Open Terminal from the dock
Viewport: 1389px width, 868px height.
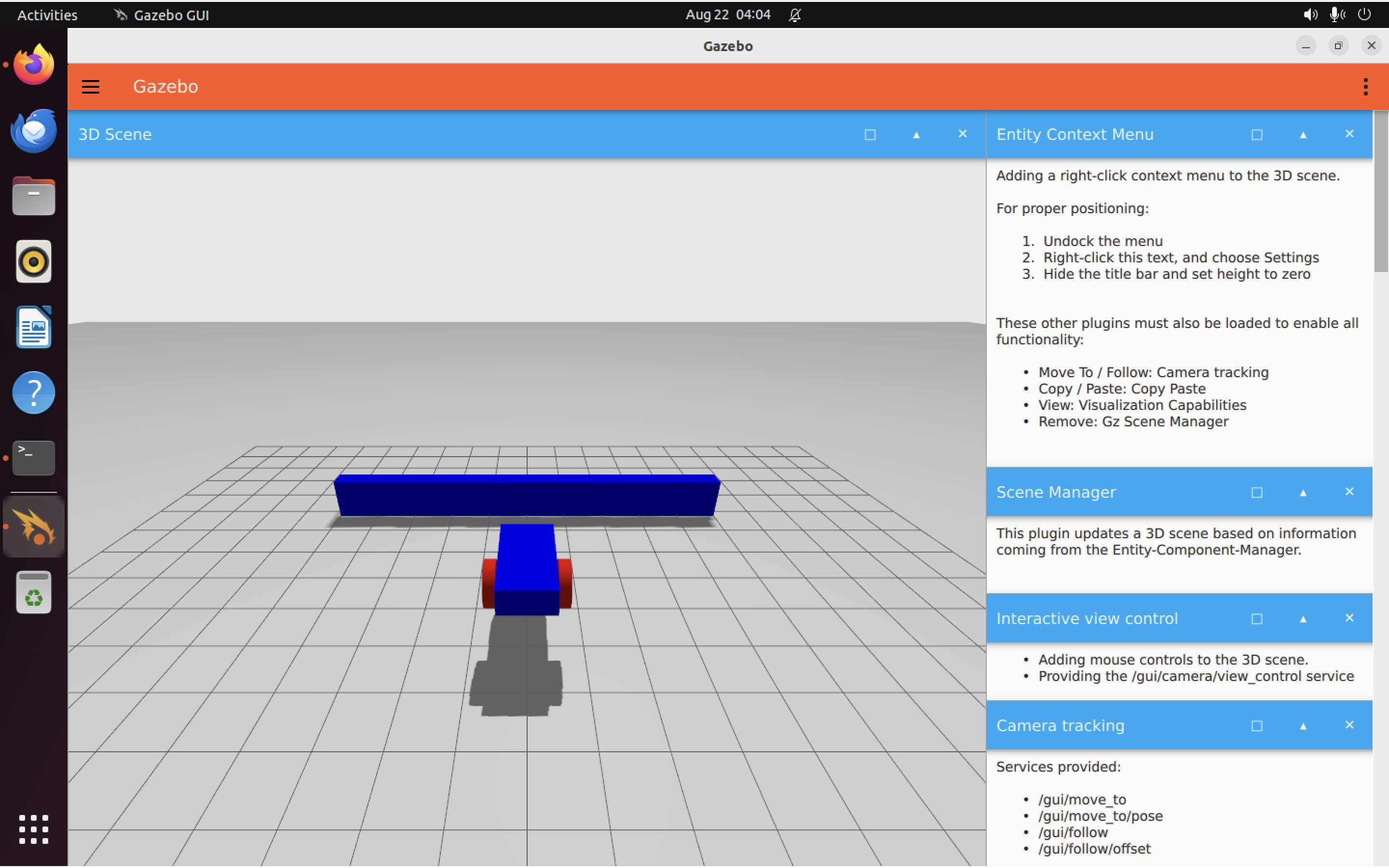click(33, 458)
